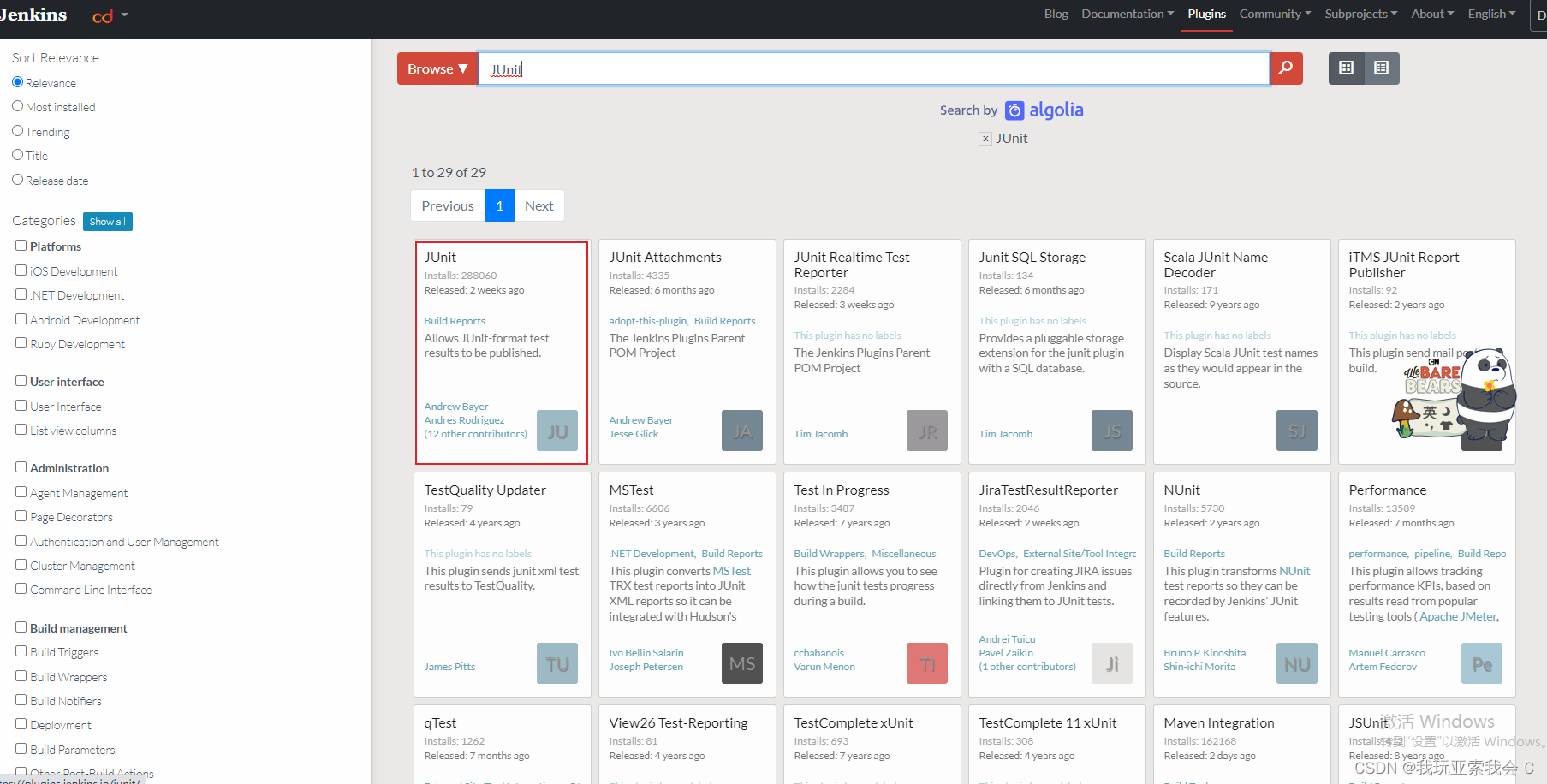This screenshot has width=1547, height=784.
Task: Open the MSTest plugin card title
Action: click(x=631, y=490)
